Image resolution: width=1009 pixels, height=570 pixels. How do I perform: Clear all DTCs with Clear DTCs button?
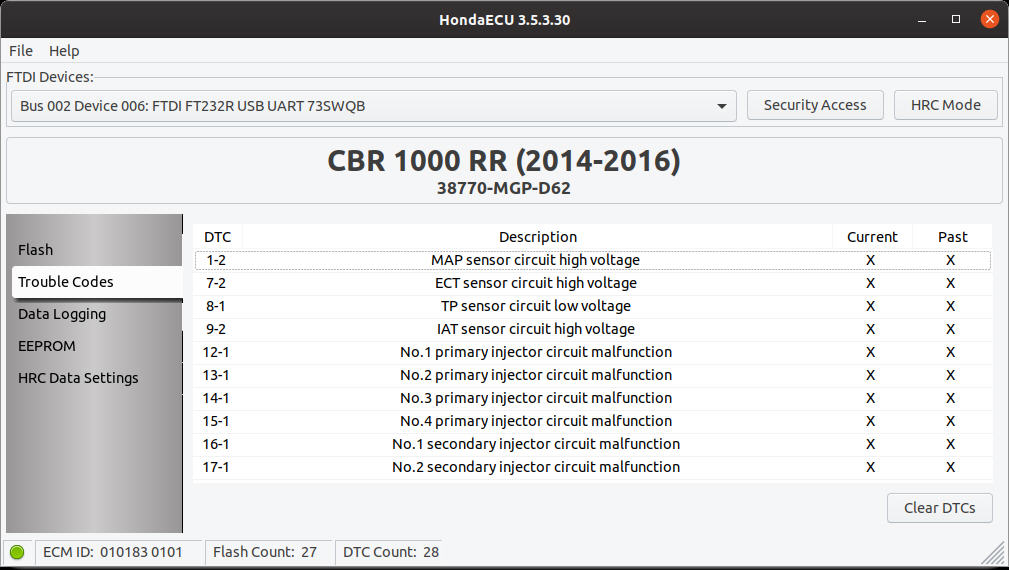(x=940, y=508)
